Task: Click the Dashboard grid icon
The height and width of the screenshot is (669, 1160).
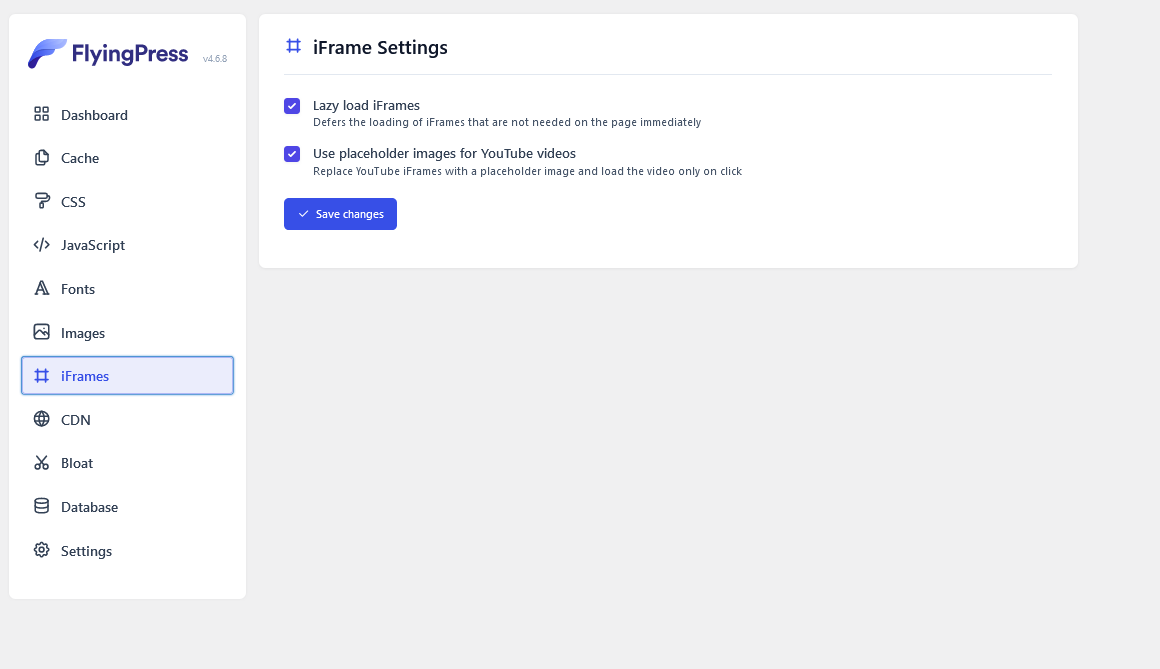Action: [41, 114]
